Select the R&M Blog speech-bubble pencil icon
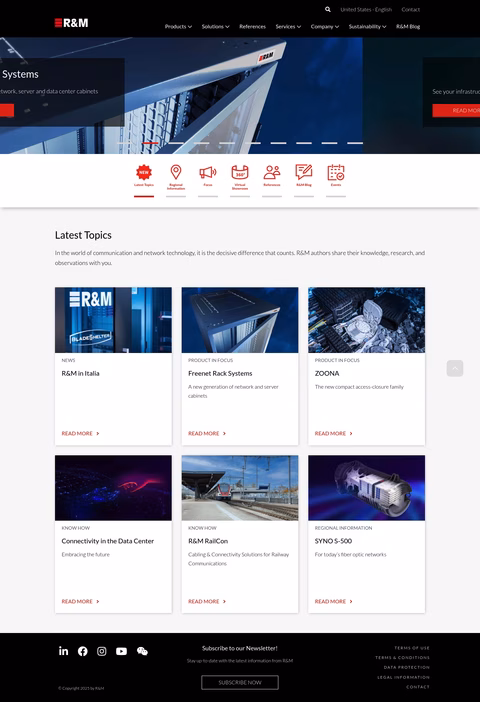The image size is (480, 702). pyautogui.click(x=304, y=172)
